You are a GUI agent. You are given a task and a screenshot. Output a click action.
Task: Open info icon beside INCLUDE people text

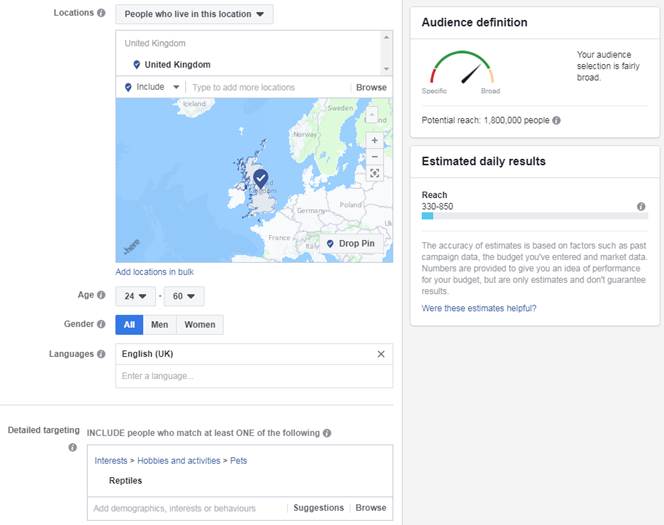pyautogui.click(x=327, y=433)
